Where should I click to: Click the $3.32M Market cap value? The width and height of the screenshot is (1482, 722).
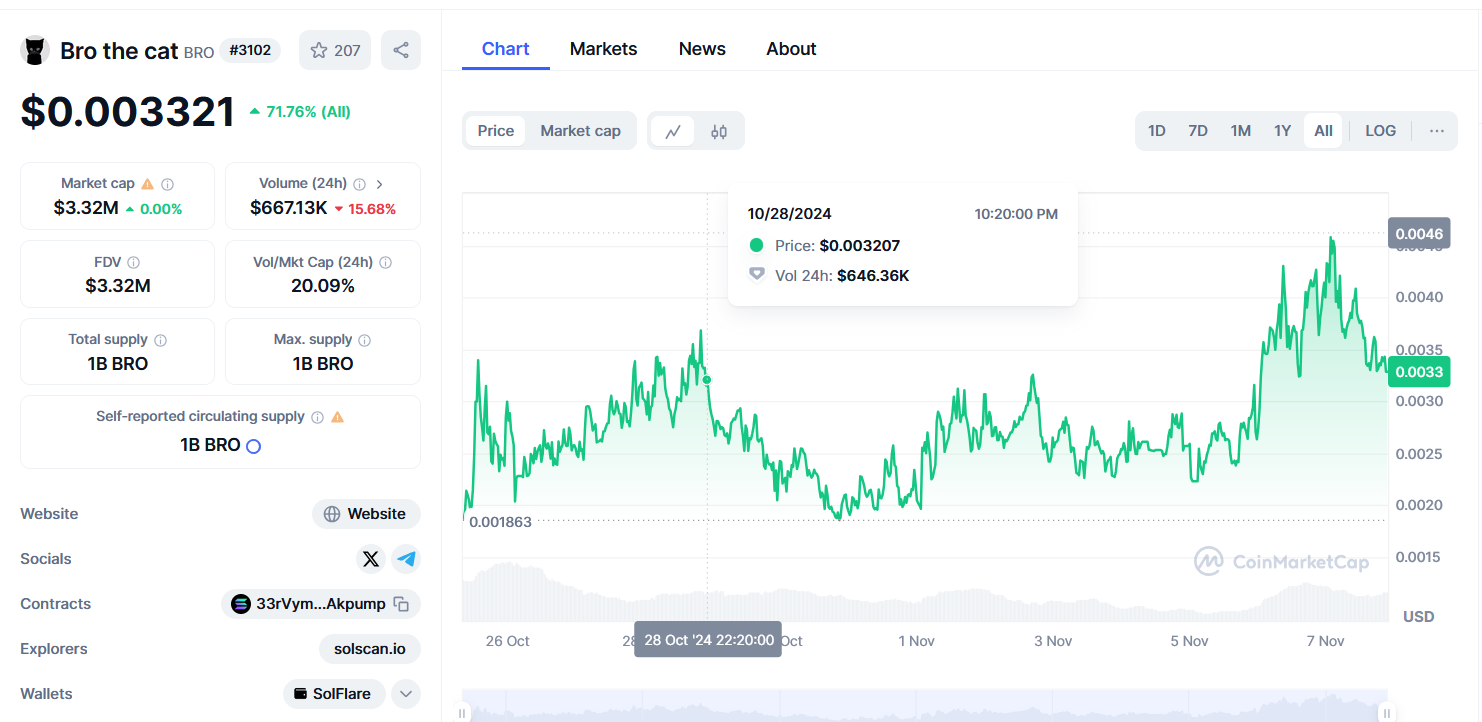(86, 209)
